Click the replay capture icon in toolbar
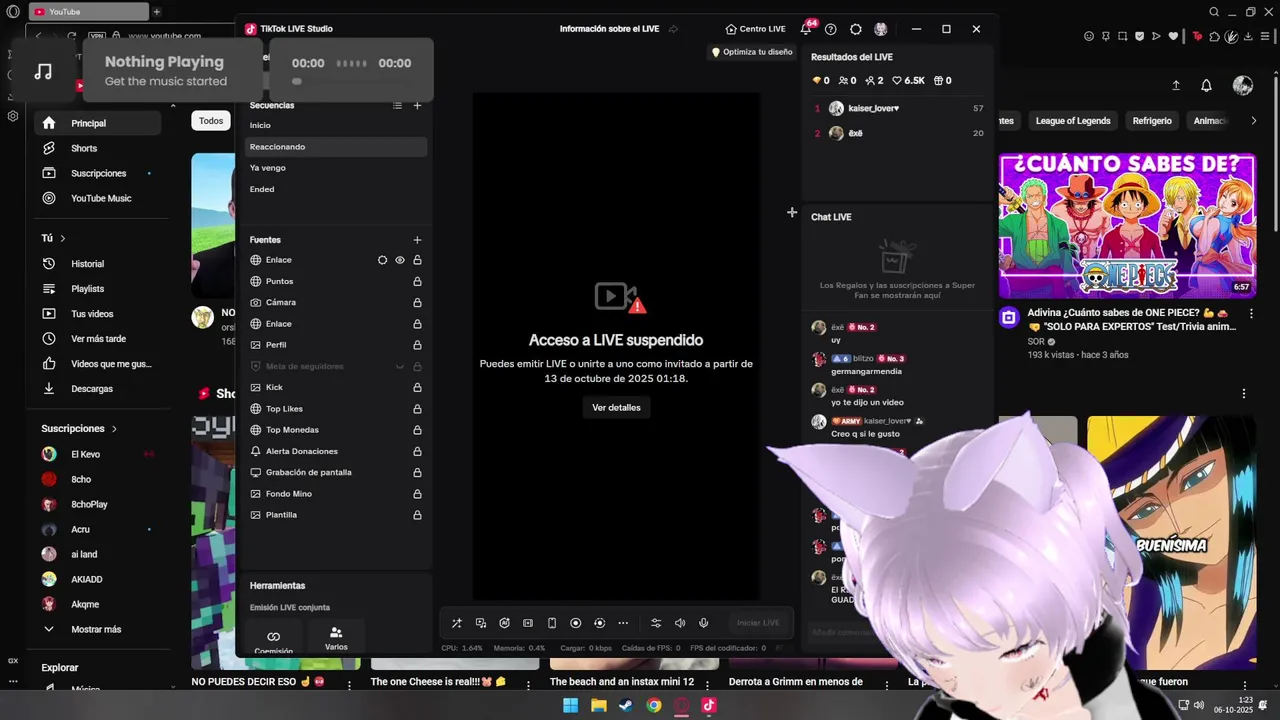The height and width of the screenshot is (720, 1280). click(x=600, y=623)
